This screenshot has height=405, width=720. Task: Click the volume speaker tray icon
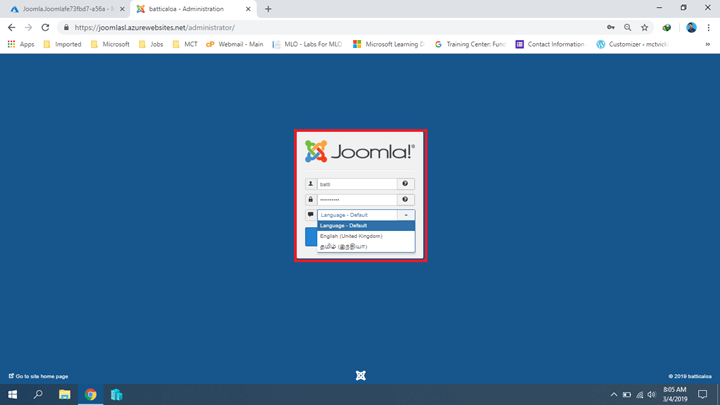pyautogui.click(x=652, y=394)
